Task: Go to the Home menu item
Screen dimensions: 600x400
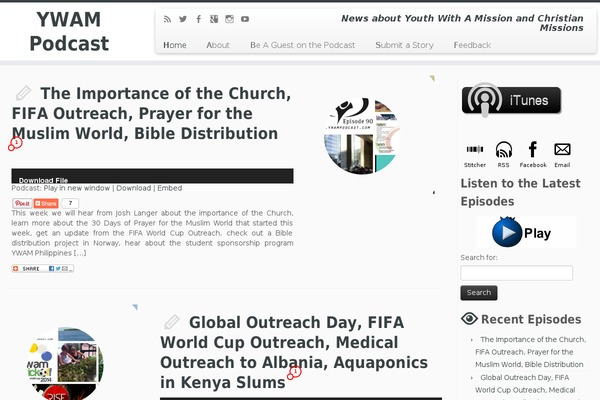Action: [175, 45]
